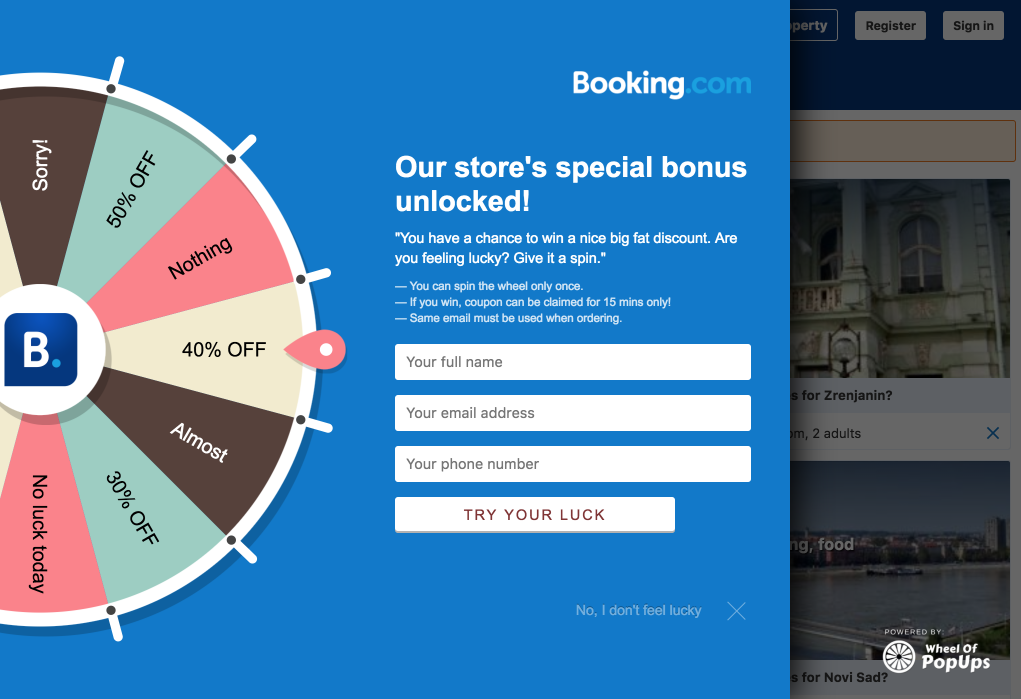This screenshot has width=1021, height=699.
Task: Click the brown Almost wheel slice
Action: (200, 441)
